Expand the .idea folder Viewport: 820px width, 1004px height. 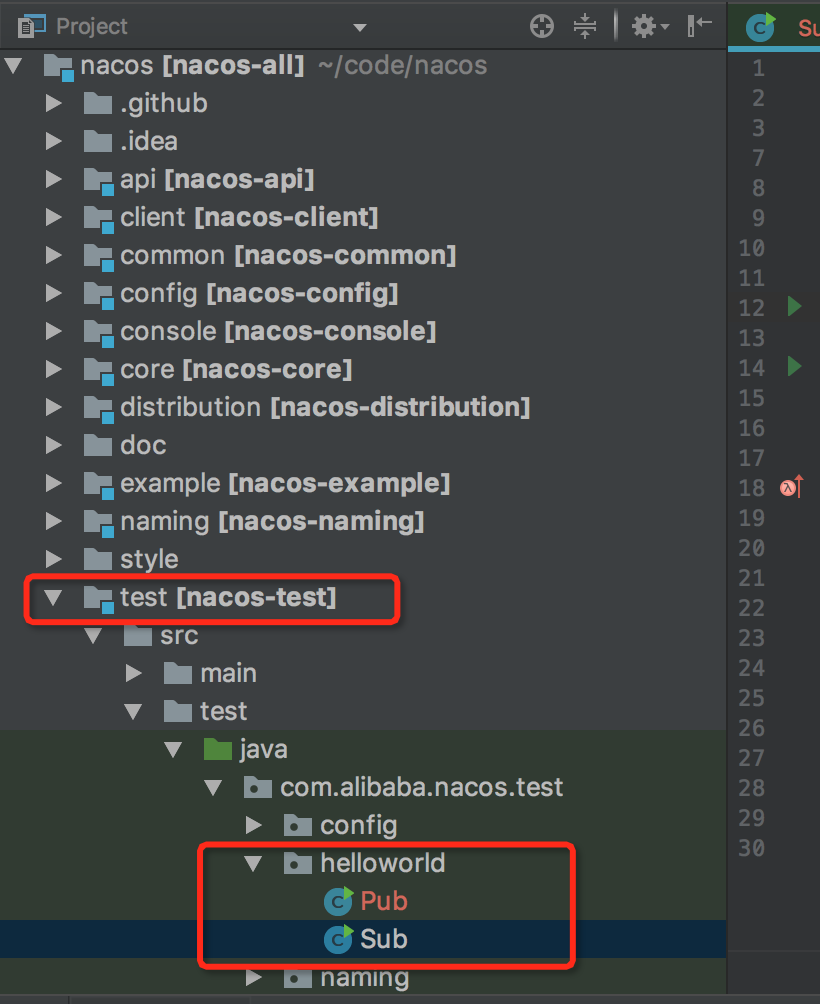click(x=54, y=142)
